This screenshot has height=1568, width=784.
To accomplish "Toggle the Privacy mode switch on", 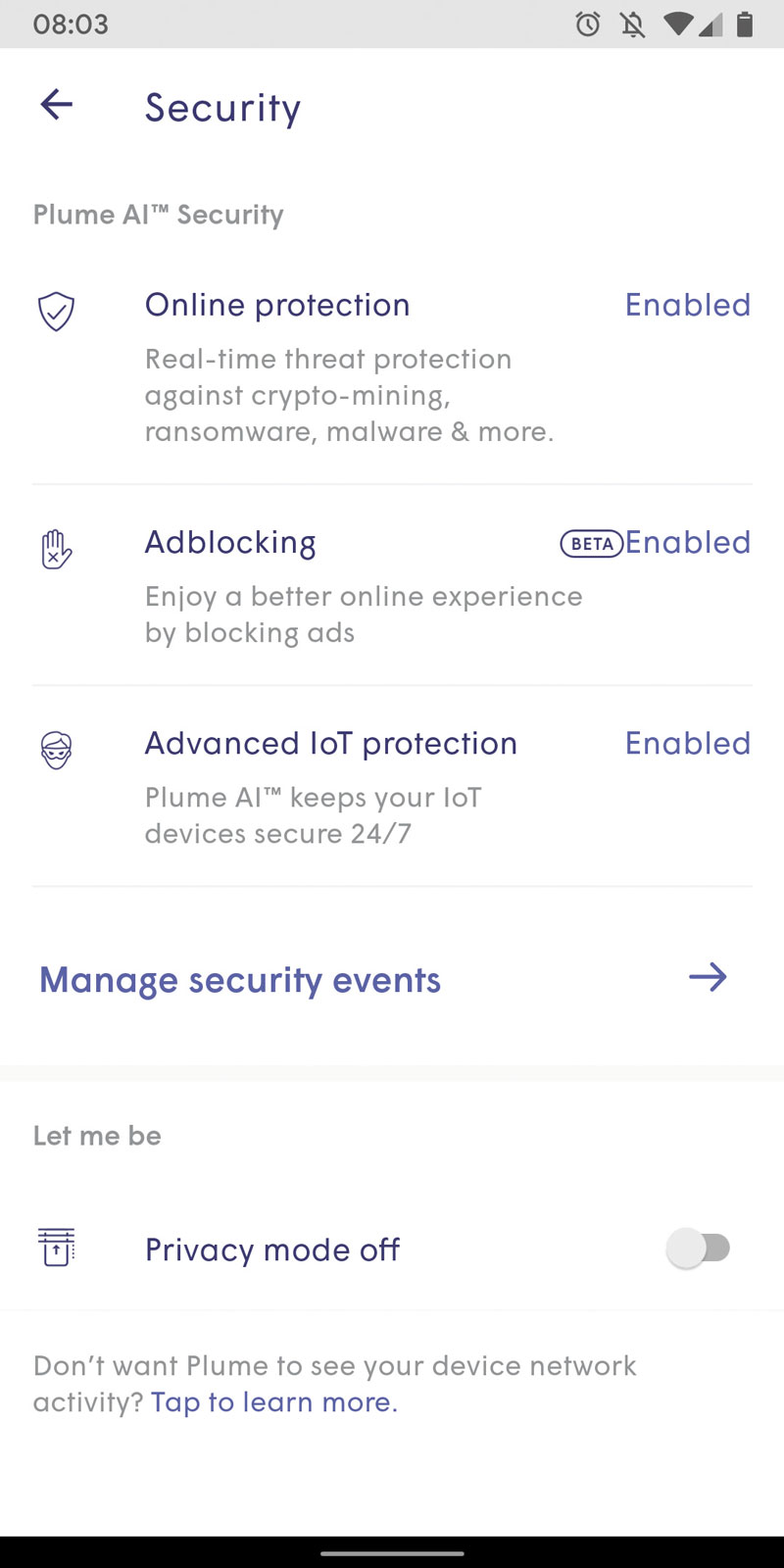I will tap(699, 1249).
